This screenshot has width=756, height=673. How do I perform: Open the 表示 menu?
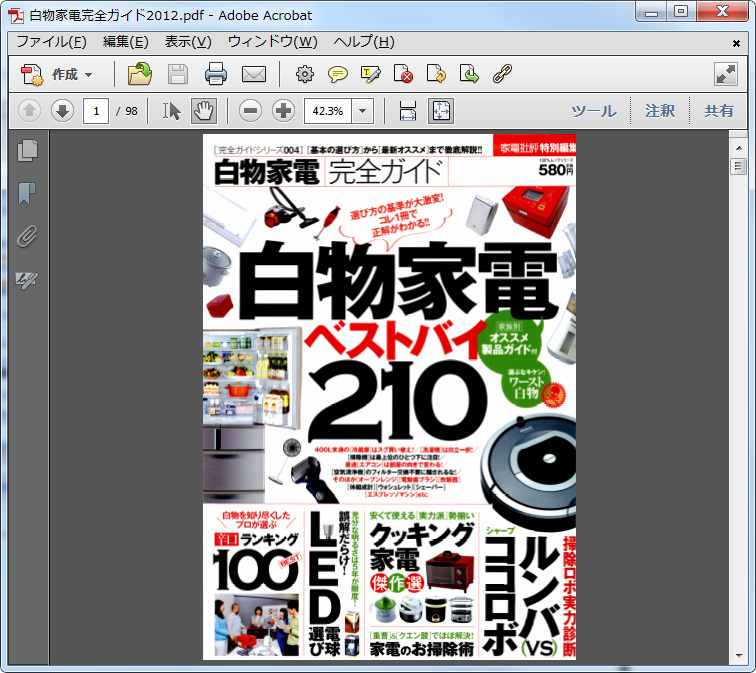pyautogui.click(x=187, y=42)
